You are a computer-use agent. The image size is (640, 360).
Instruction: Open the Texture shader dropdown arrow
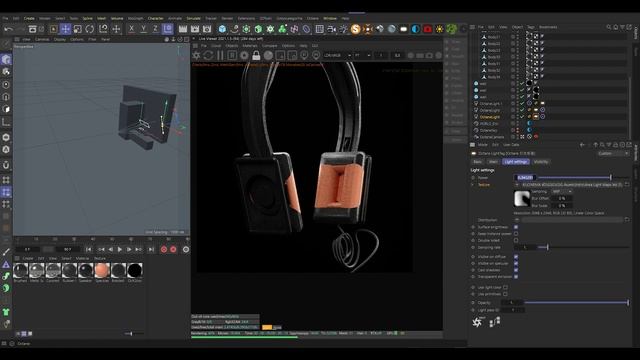[x=517, y=185]
